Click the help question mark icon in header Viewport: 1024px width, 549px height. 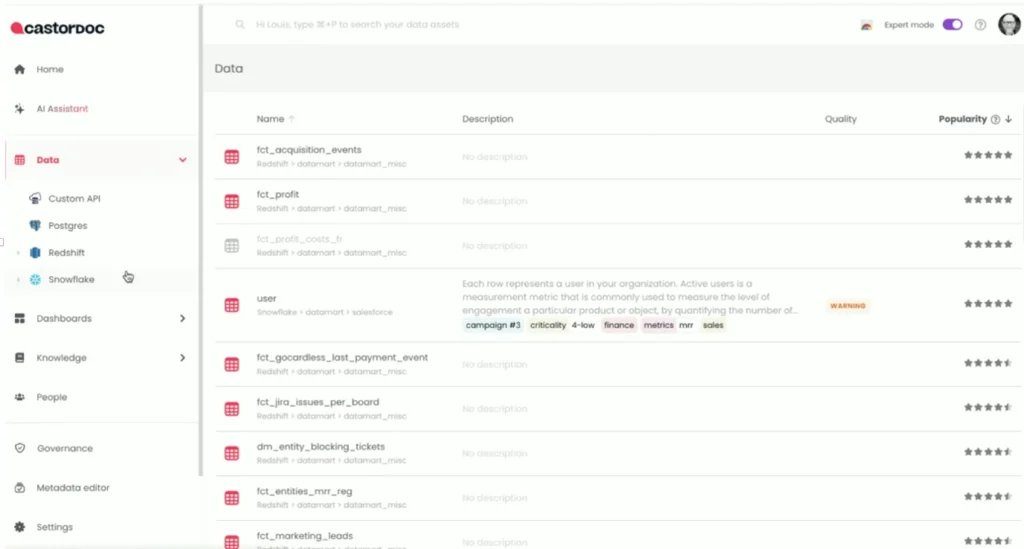pyautogui.click(x=980, y=25)
